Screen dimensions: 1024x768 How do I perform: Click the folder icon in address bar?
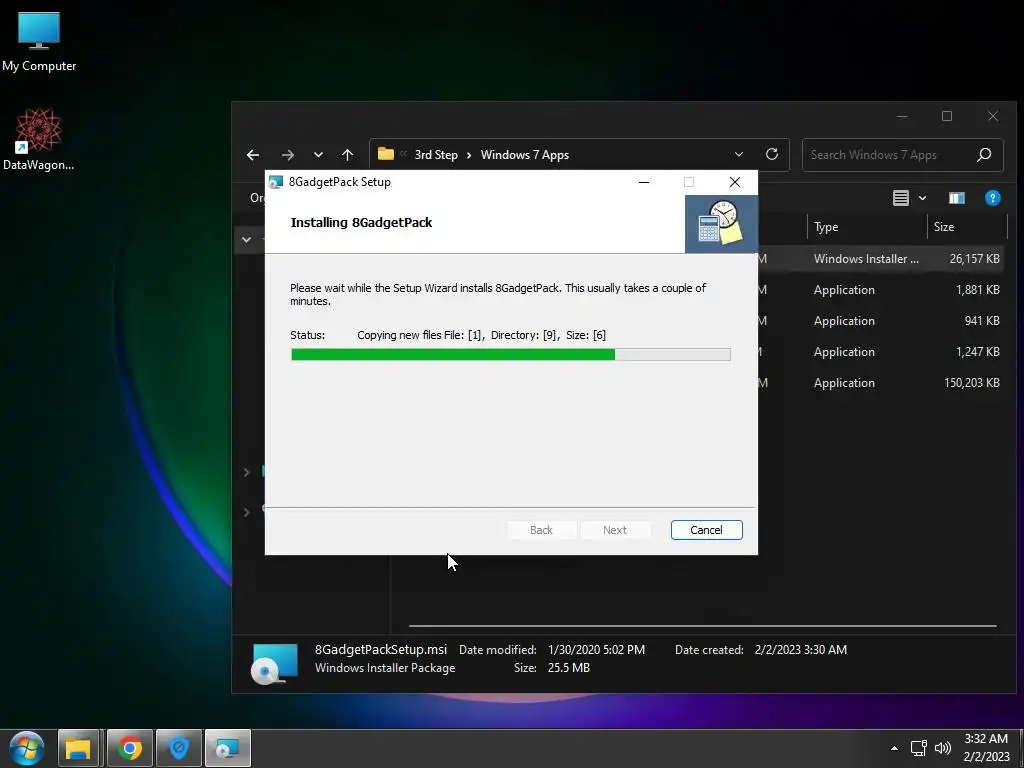(x=386, y=154)
